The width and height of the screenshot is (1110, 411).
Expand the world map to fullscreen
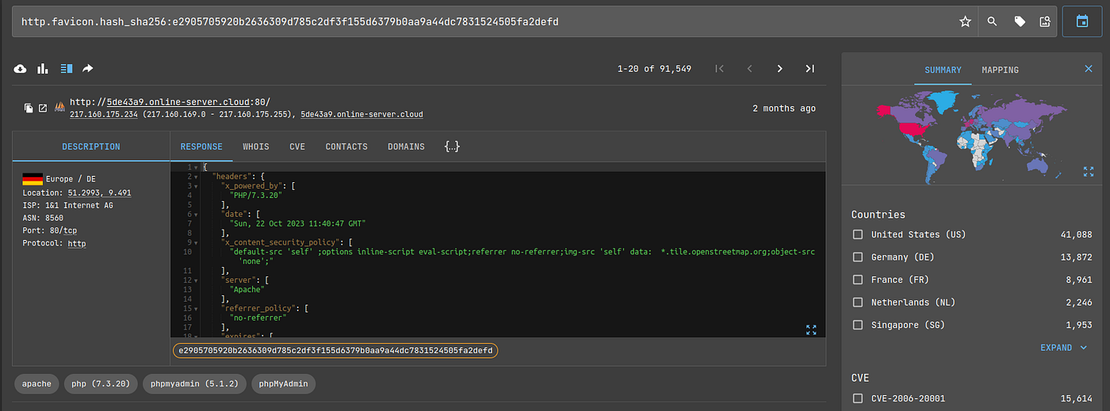point(1088,172)
